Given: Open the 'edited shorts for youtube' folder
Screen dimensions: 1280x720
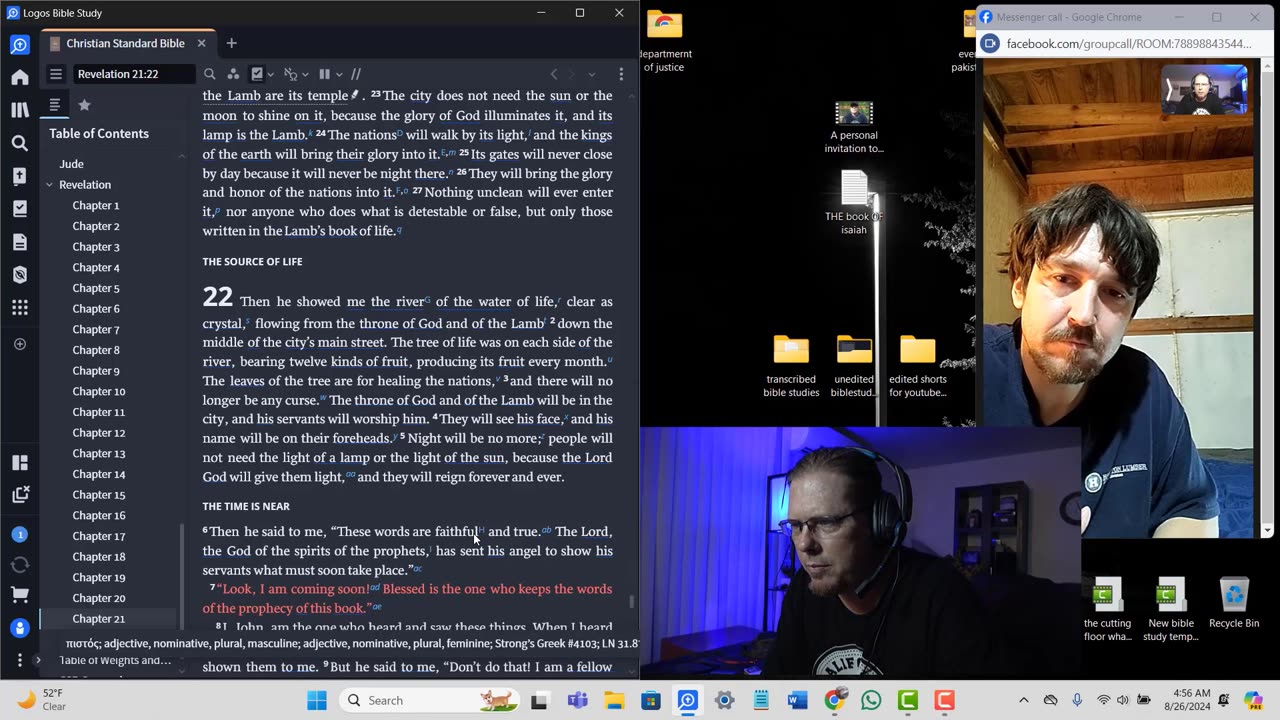Looking at the screenshot, I should 918,366.
